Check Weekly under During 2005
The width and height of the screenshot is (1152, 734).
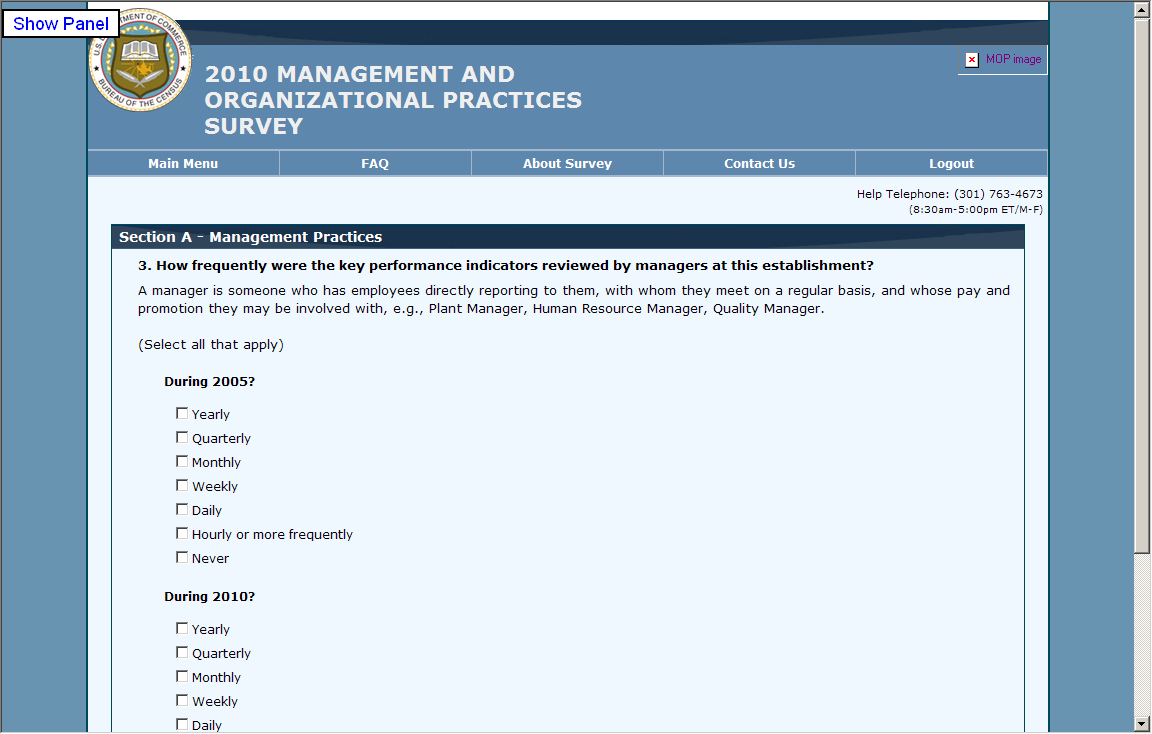pyautogui.click(x=182, y=485)
